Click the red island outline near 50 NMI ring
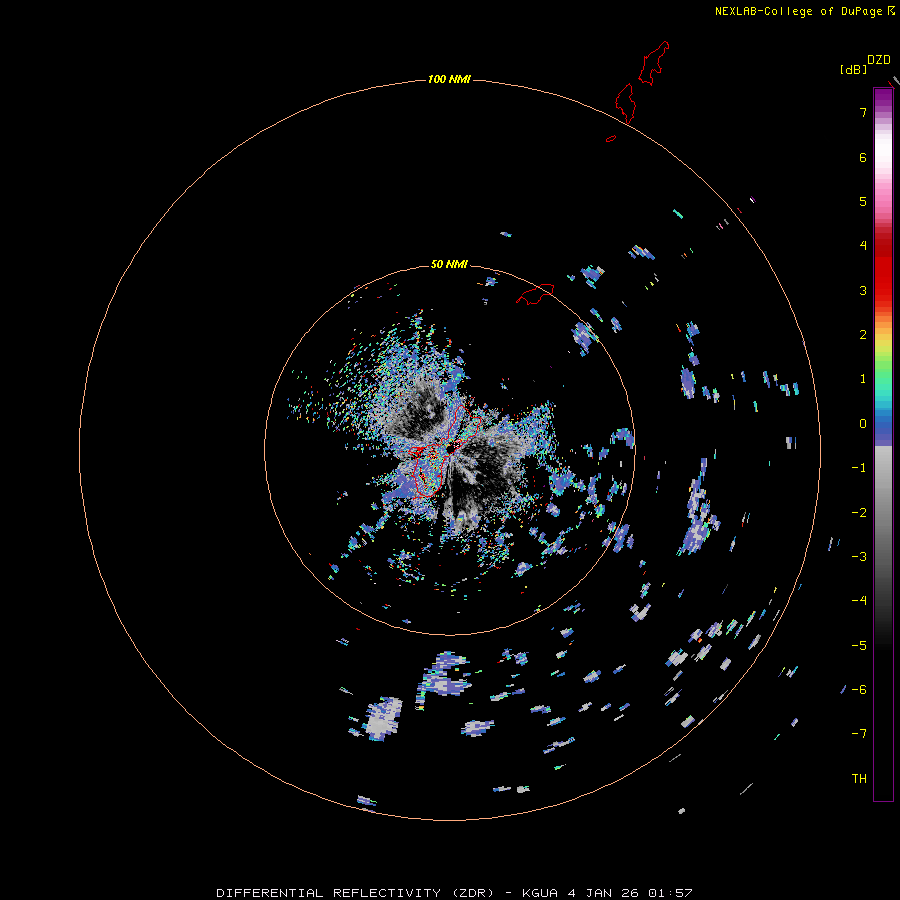The image size is (900, 900). [x=535, y=294]
